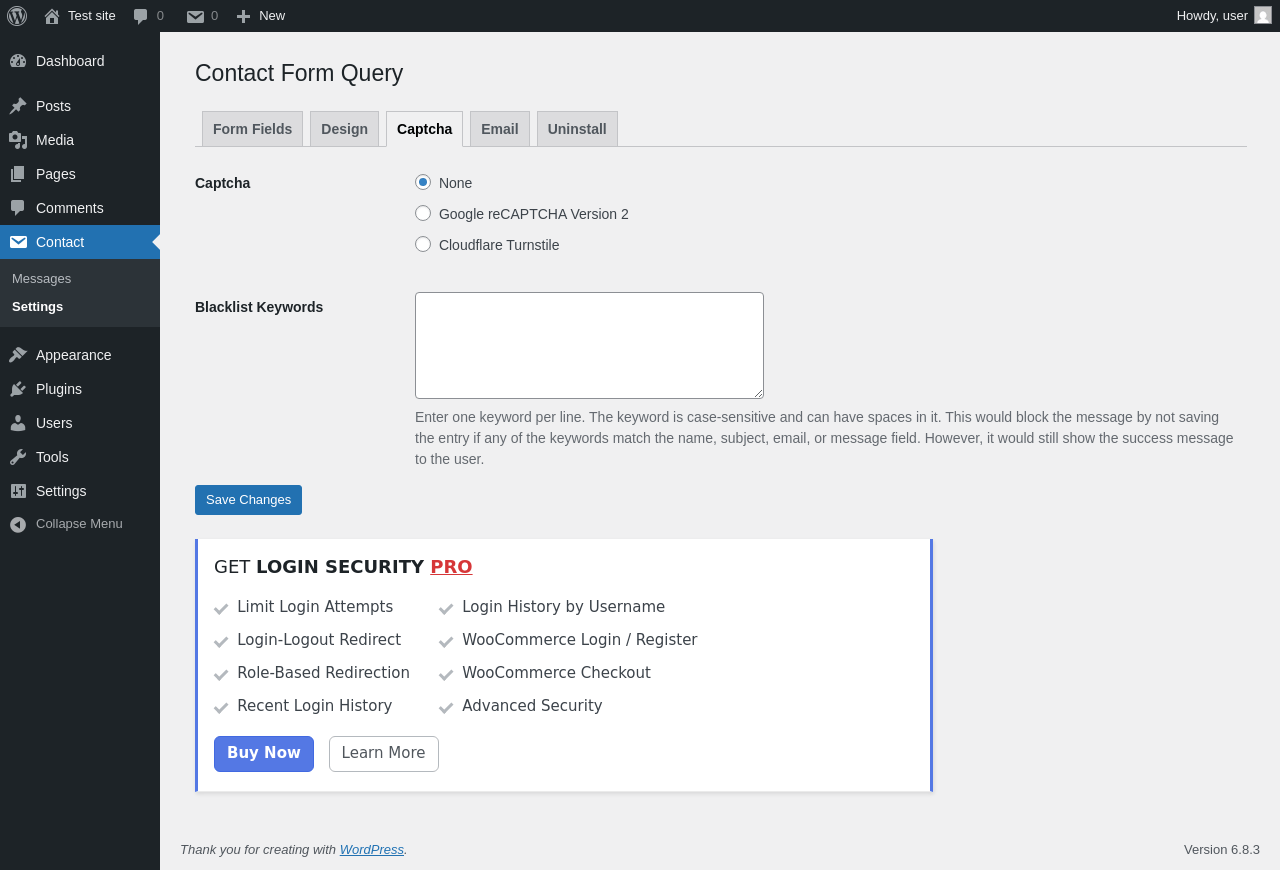The height and width of the screenshot is (870, 1280).
Task: Open the Dashboard gauge icon
Action: 18,61
